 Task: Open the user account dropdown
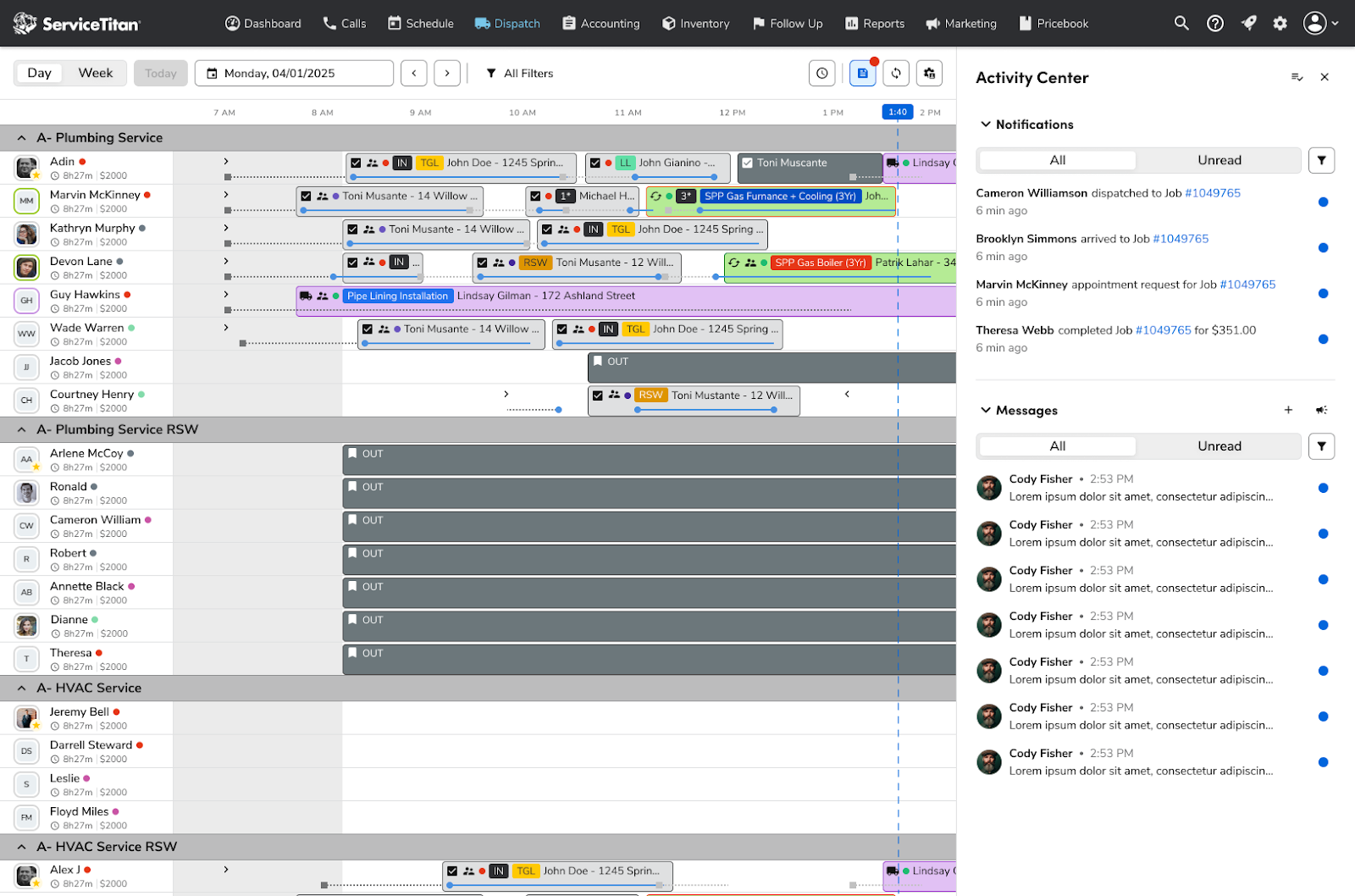(x=1320, y=24)
